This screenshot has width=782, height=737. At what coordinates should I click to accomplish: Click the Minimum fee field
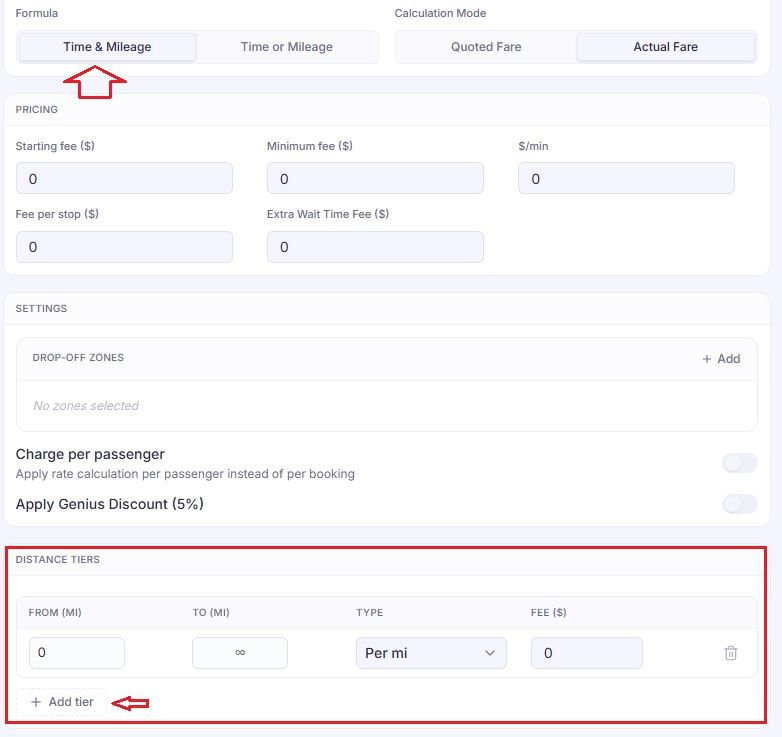375,178
